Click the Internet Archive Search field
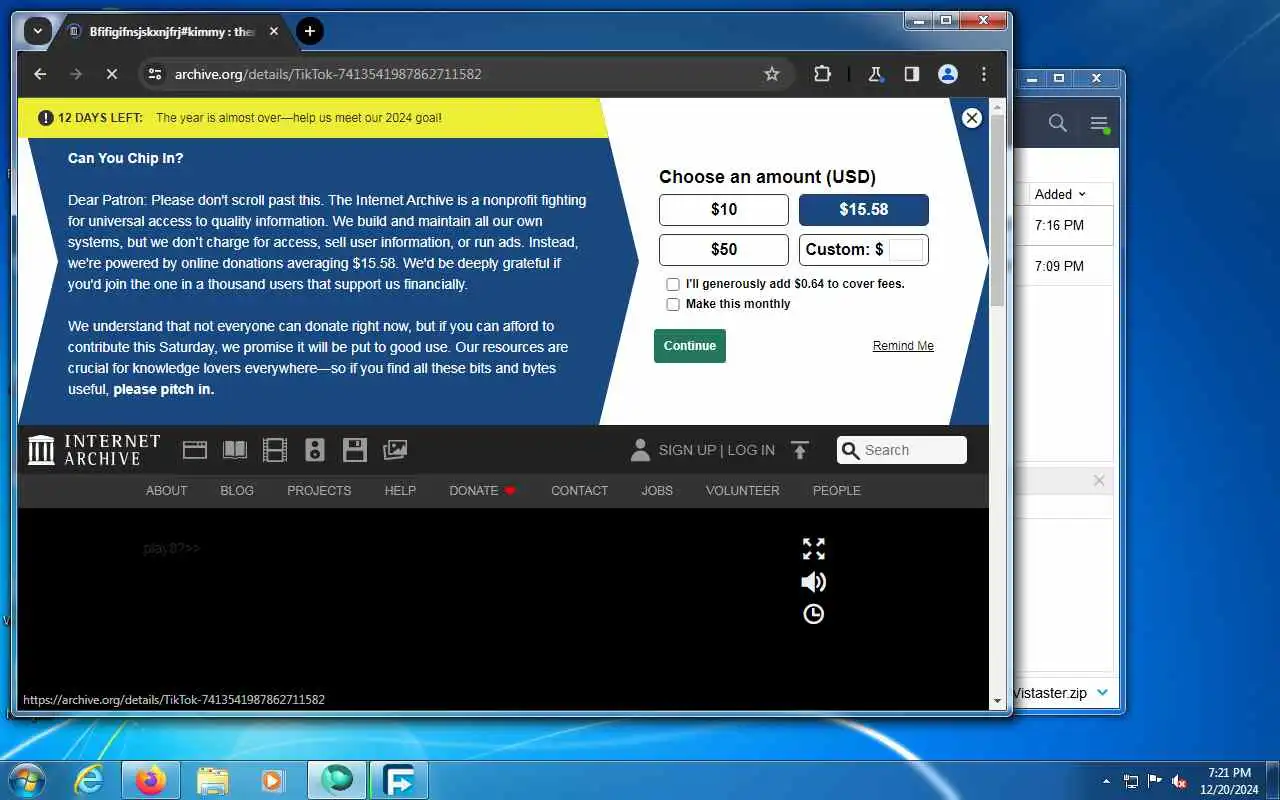 tap(902, 450)
